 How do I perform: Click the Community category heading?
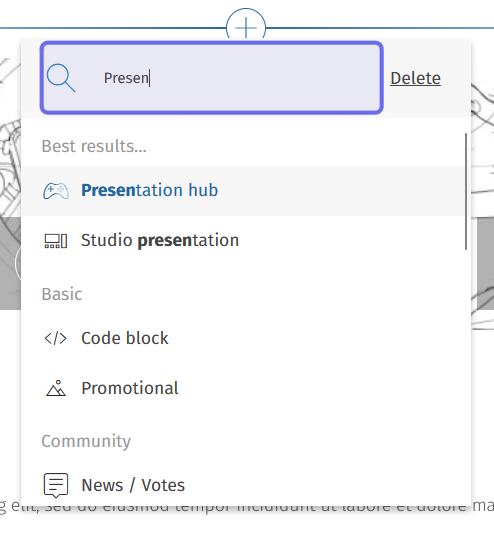click(x=86, y=441)
